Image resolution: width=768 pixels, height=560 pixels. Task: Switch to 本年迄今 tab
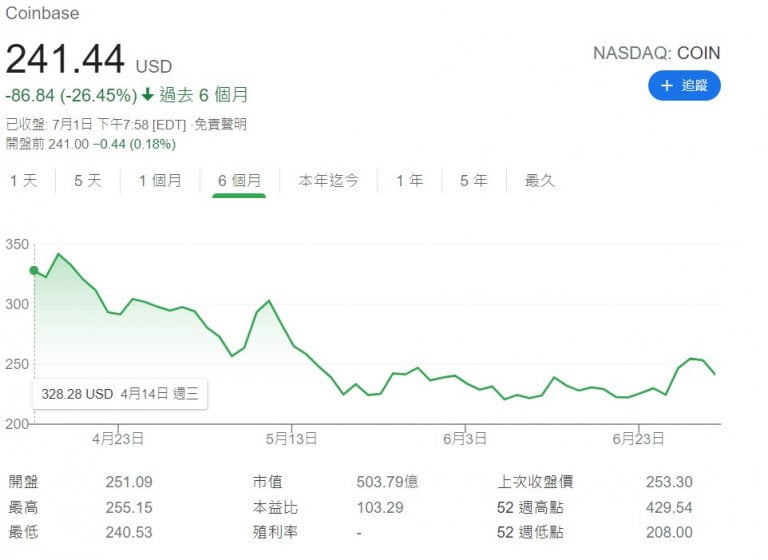tap(328, 181)
